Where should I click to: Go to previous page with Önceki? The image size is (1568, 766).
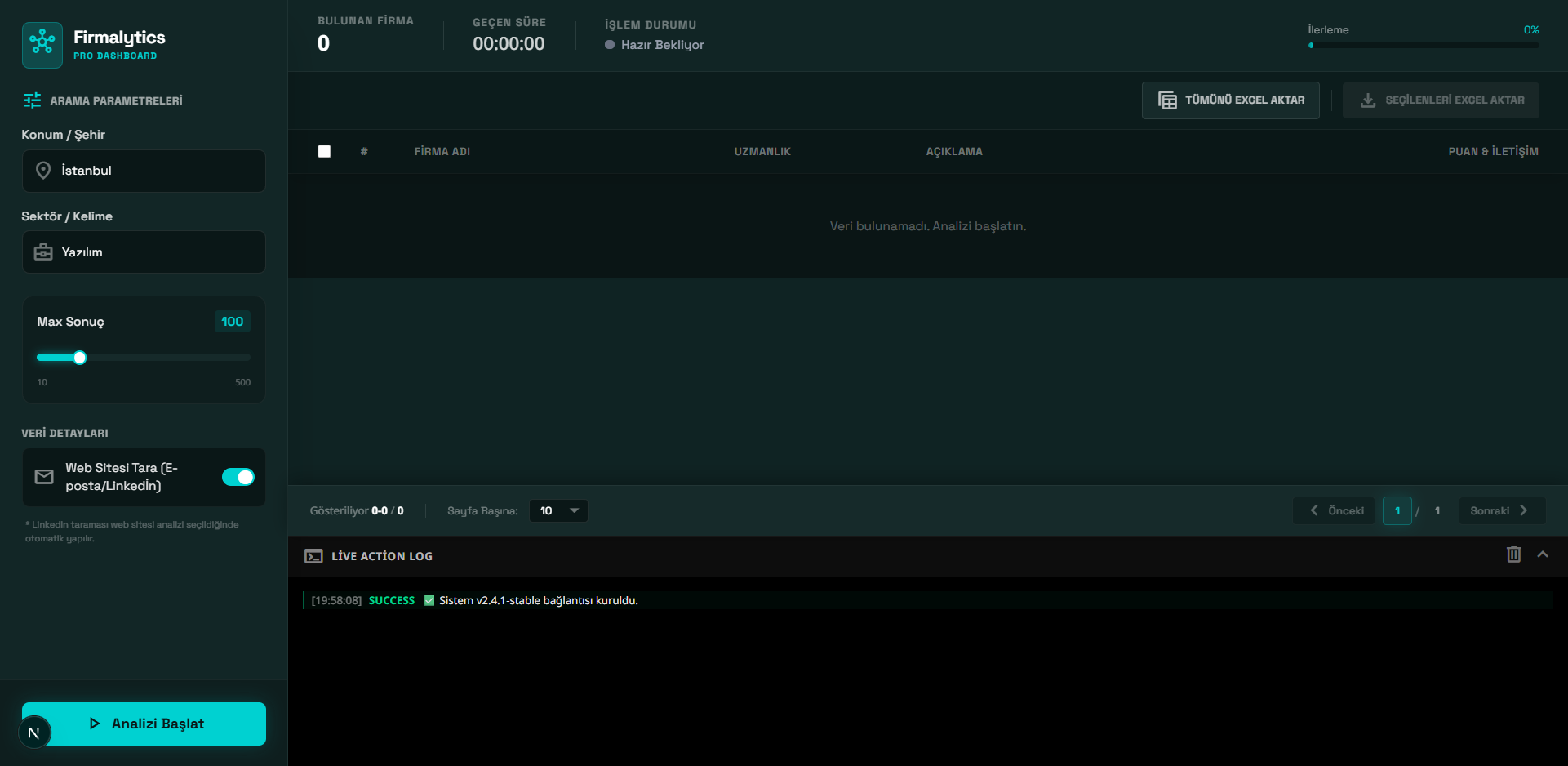[x=1335, y=510]
